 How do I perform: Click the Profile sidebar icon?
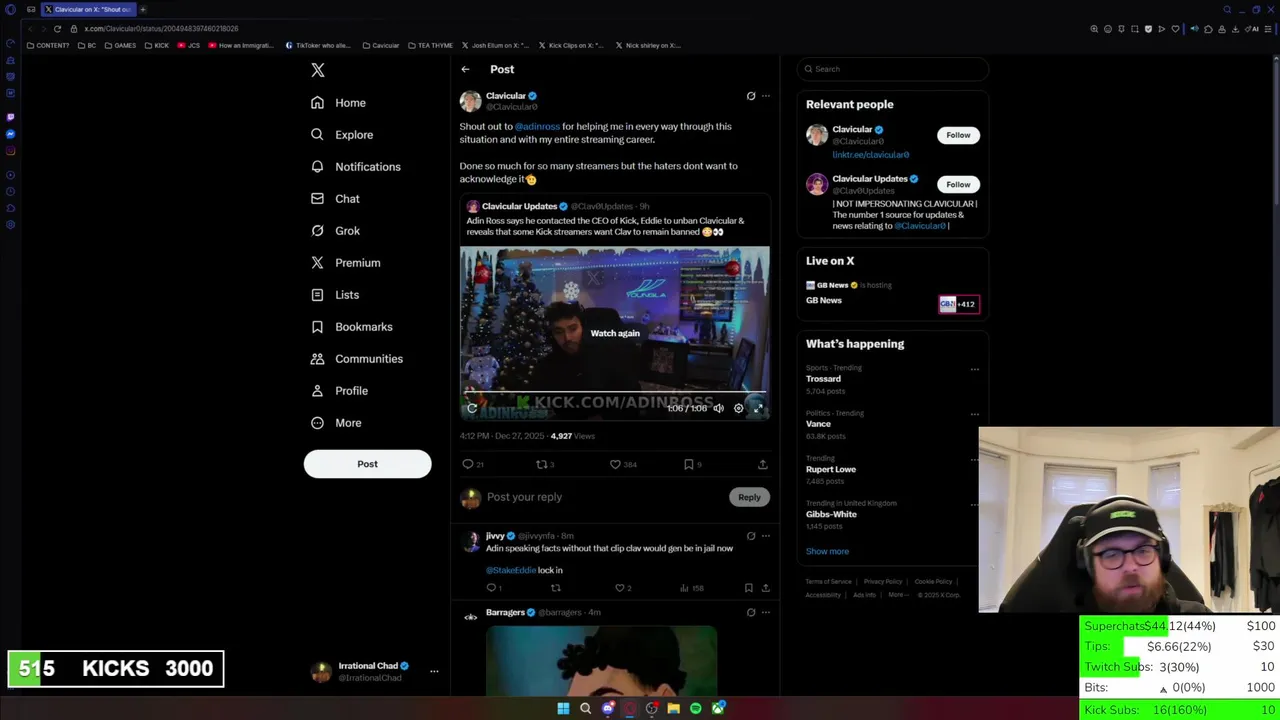click(317, 391)
